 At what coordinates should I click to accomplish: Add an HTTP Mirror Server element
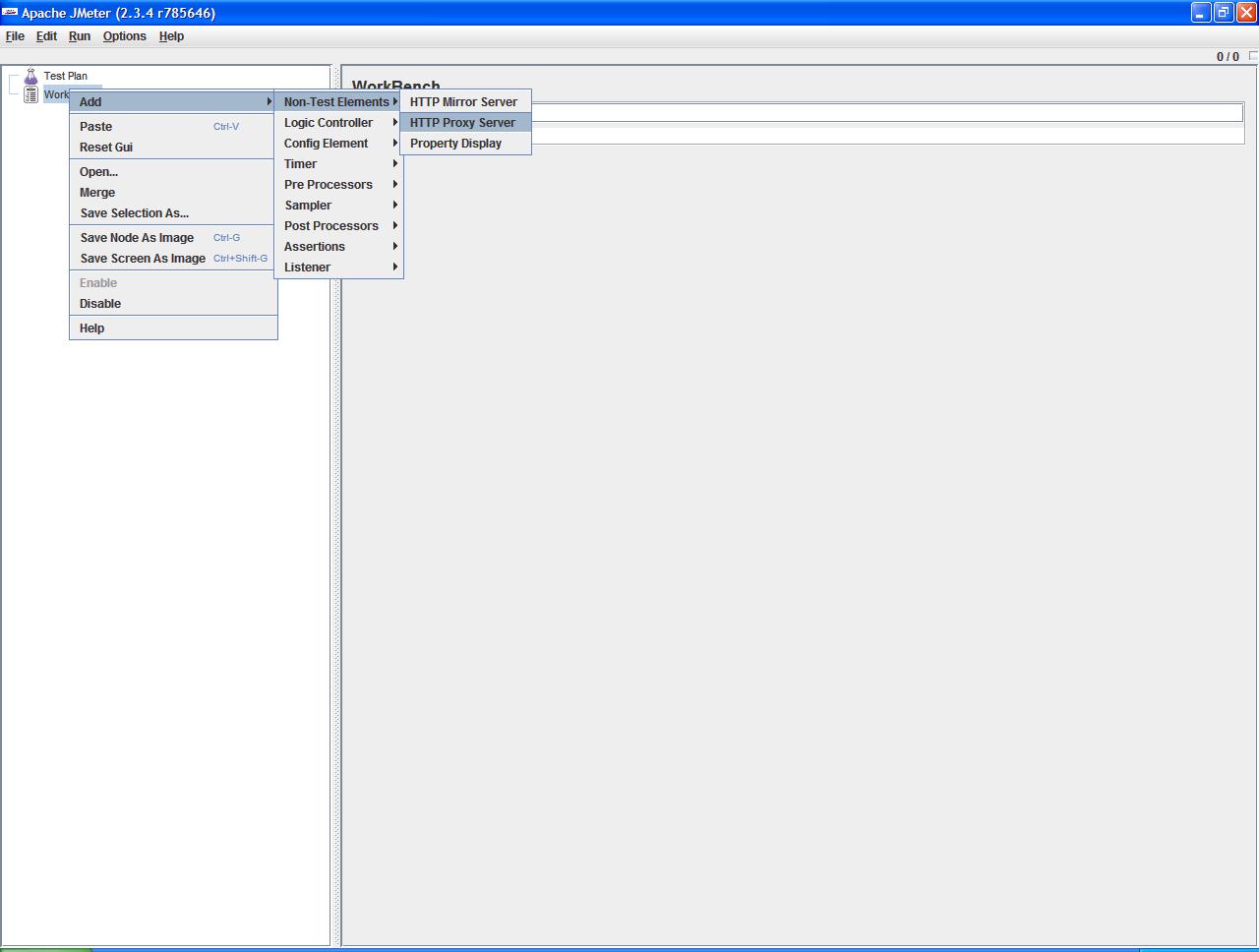pyautogui.click(x=465, y=102)
